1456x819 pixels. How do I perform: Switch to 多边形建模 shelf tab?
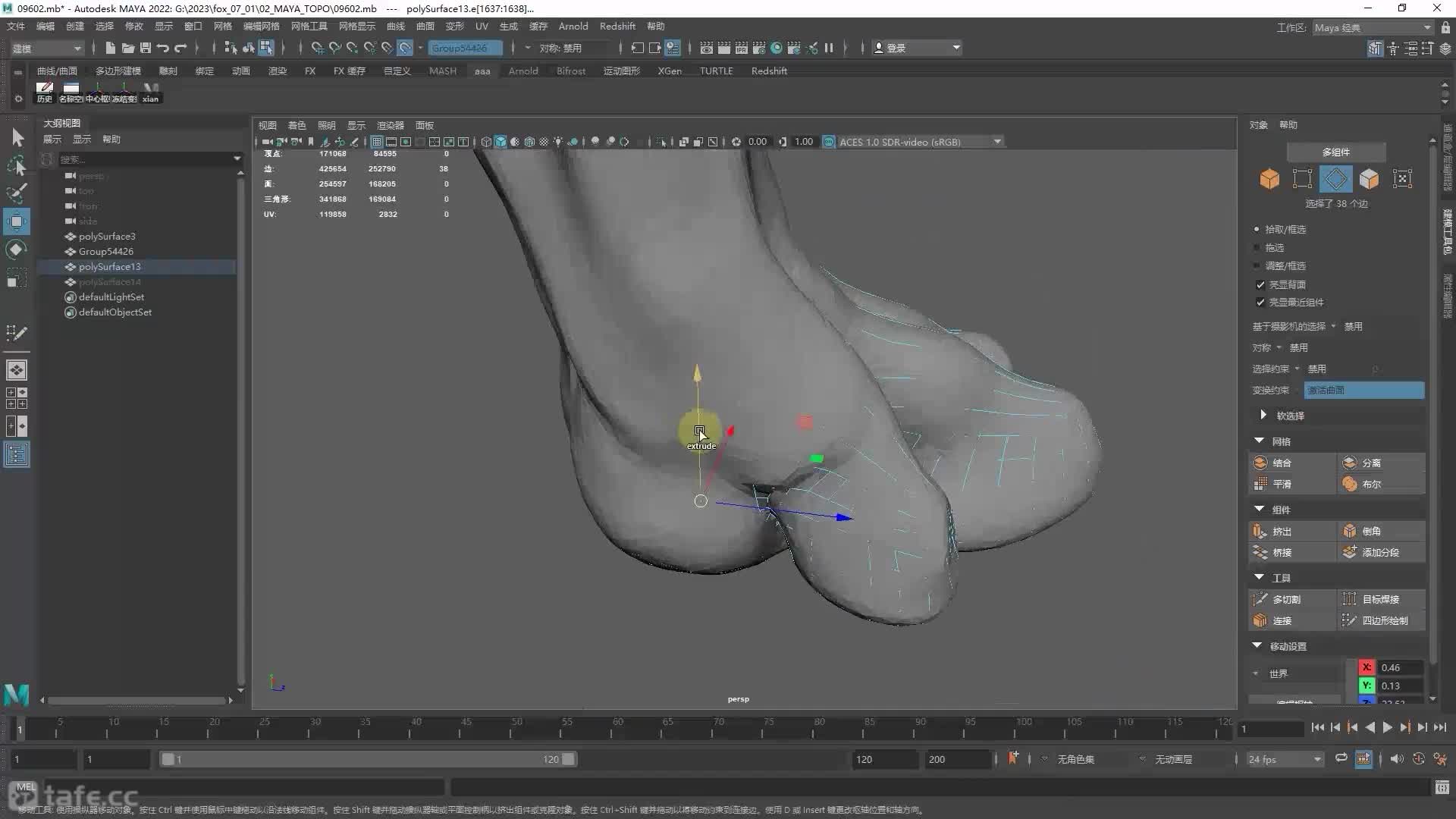pyautogui.click(x=118, y=71)
